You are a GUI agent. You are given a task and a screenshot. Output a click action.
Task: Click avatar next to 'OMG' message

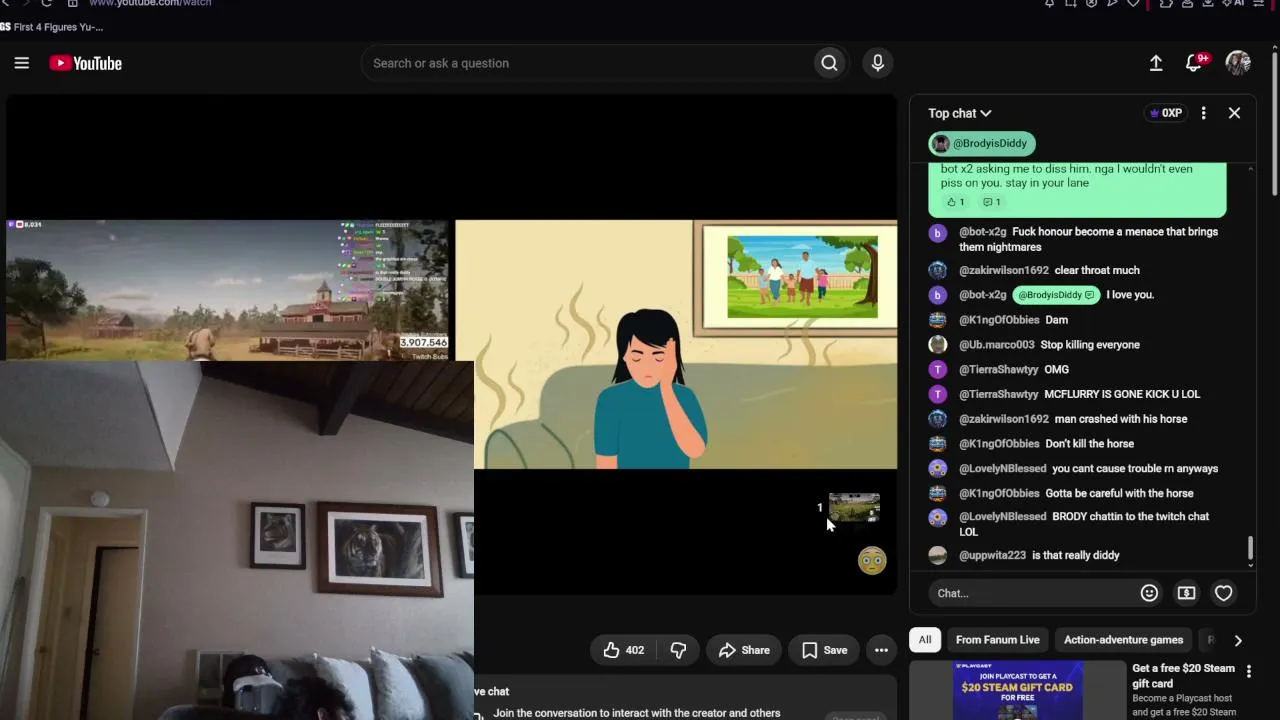tap(937, 369)
